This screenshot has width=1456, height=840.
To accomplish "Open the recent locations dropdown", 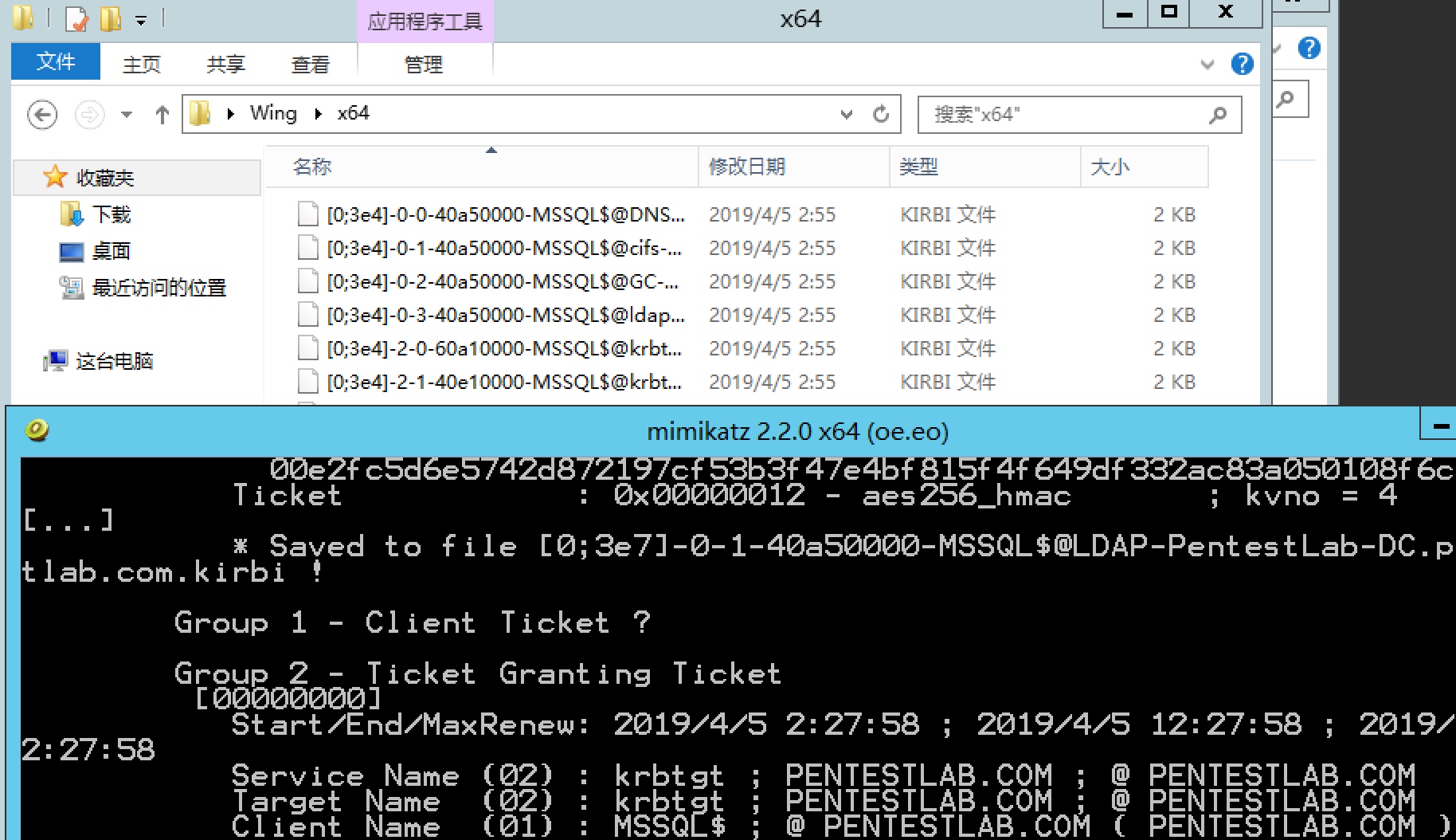I will coord(127,115).
